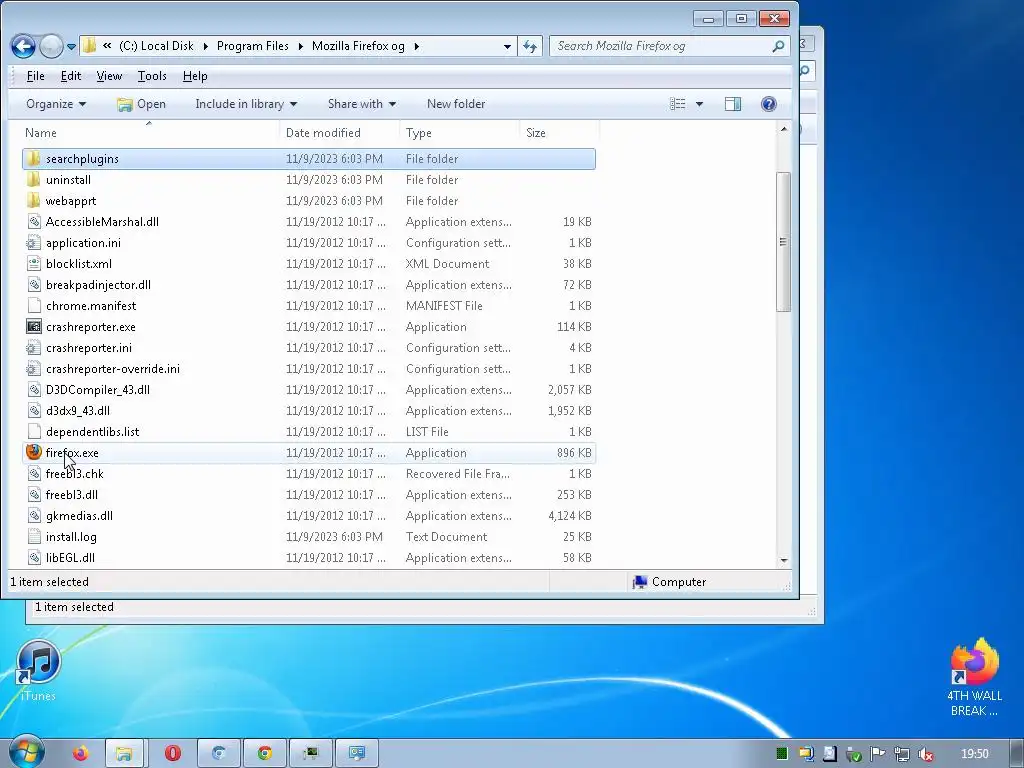Open the iTunes desktop shortcut
This screenshot has width=1024, height=768.
click(39, 671)
